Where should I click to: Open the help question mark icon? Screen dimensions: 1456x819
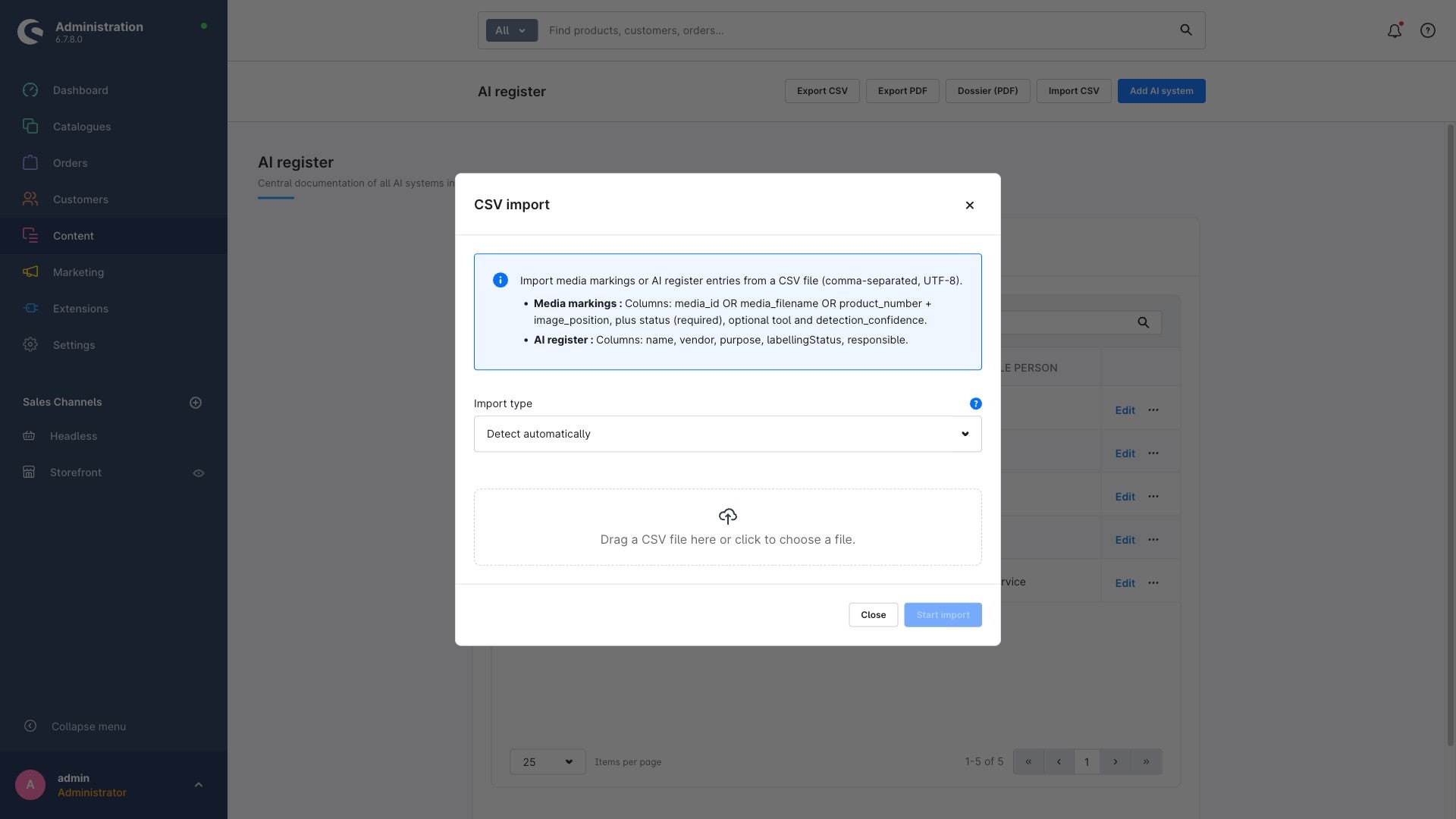[1428, 30]
